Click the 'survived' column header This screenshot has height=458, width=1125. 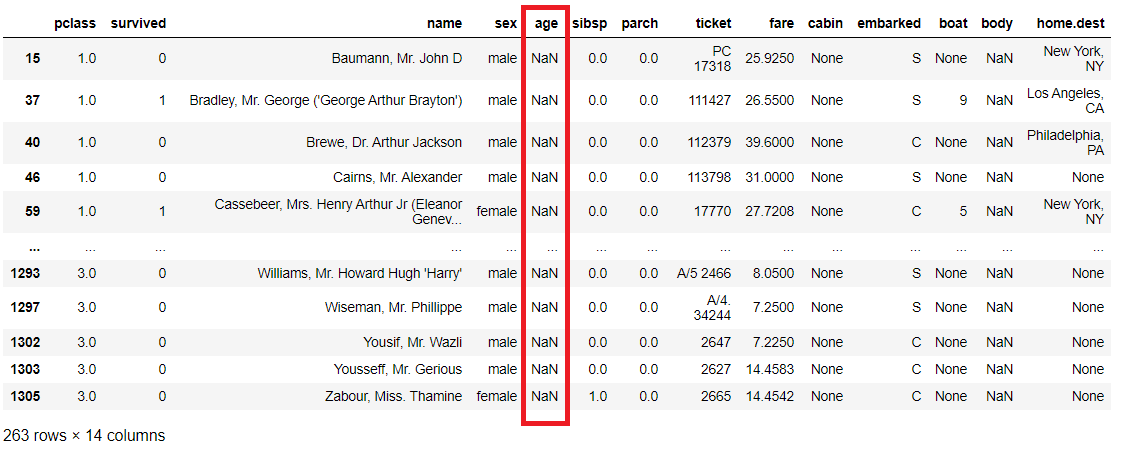tap(138, 23)
